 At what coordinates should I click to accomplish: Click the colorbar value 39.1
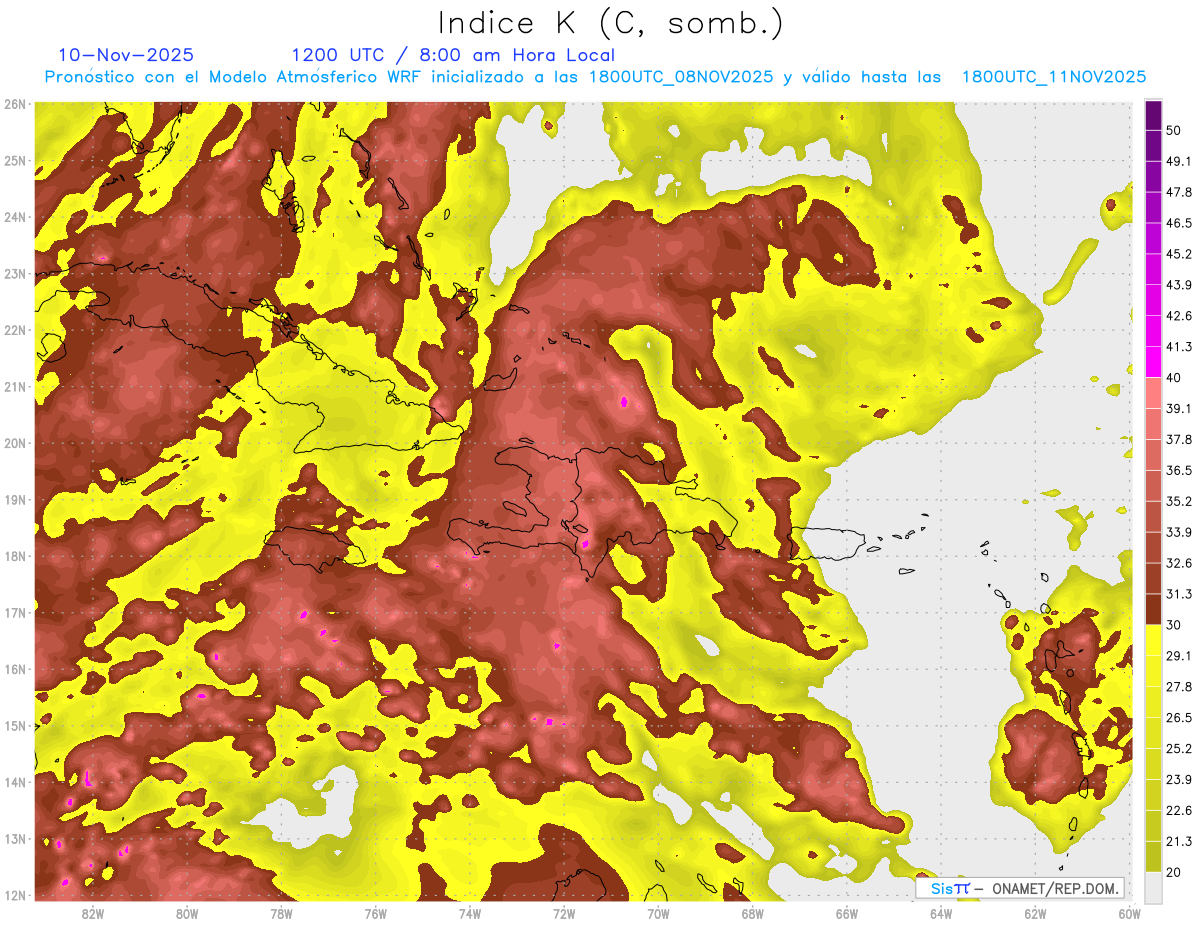(x=1179, y=408)
